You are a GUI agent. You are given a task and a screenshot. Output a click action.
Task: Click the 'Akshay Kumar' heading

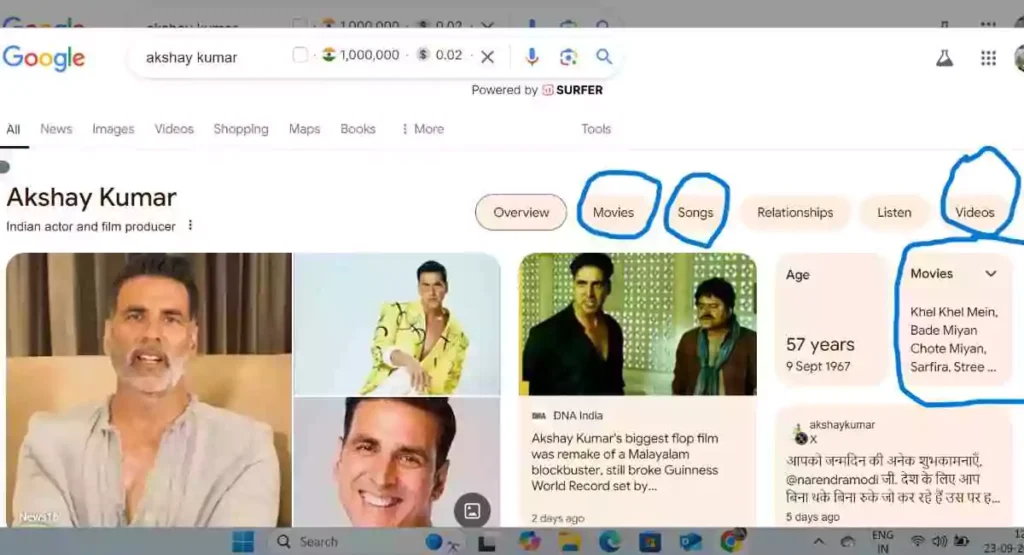pyautogui.click(x=91, y=197)
